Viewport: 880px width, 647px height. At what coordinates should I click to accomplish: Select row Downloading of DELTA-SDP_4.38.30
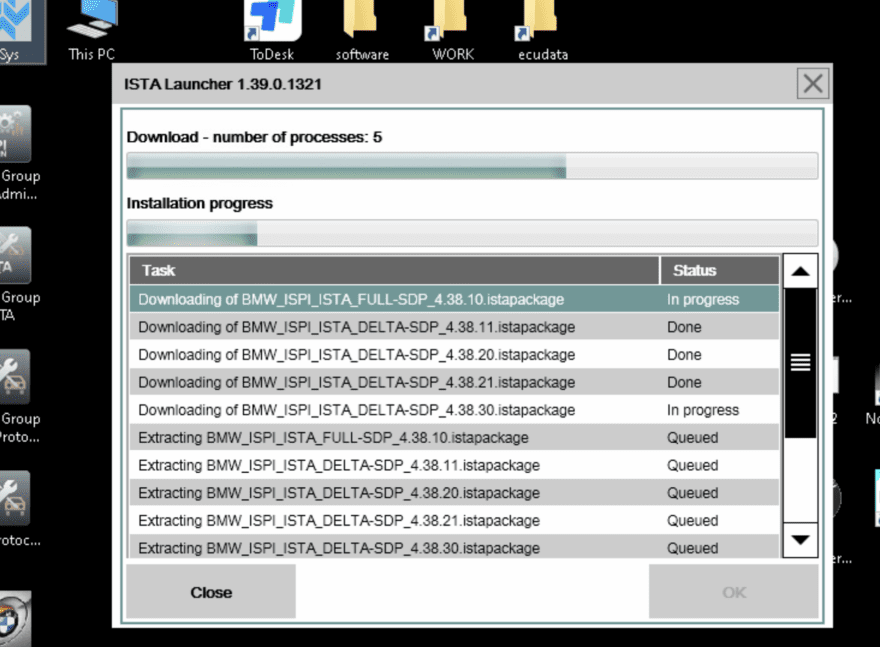click(x=455, y=410)
